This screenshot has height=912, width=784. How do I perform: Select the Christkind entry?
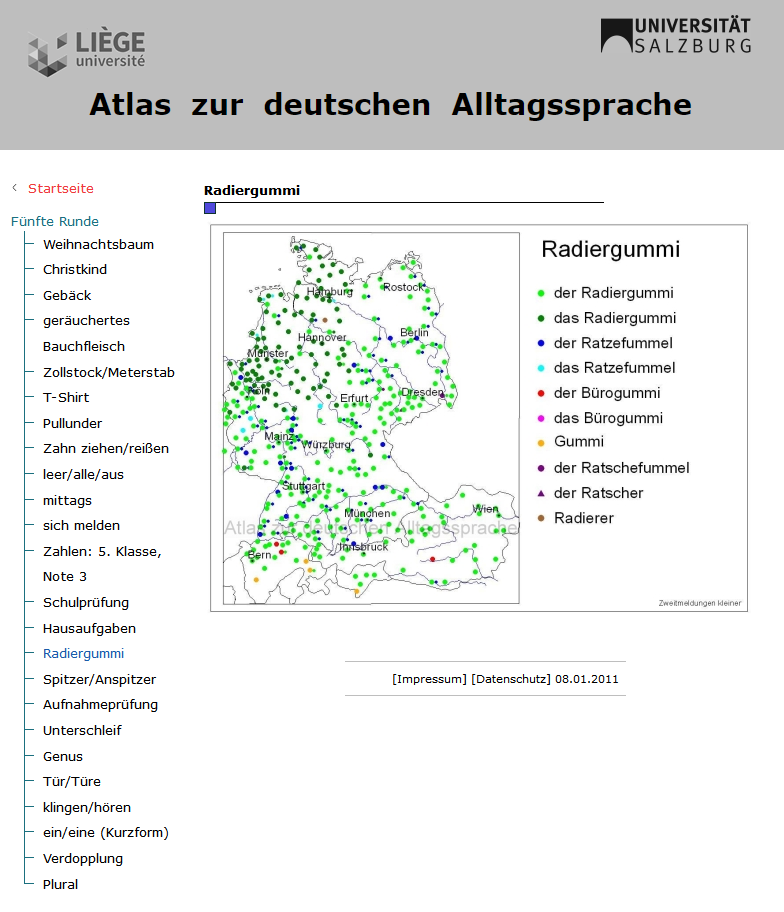(74, 270)
